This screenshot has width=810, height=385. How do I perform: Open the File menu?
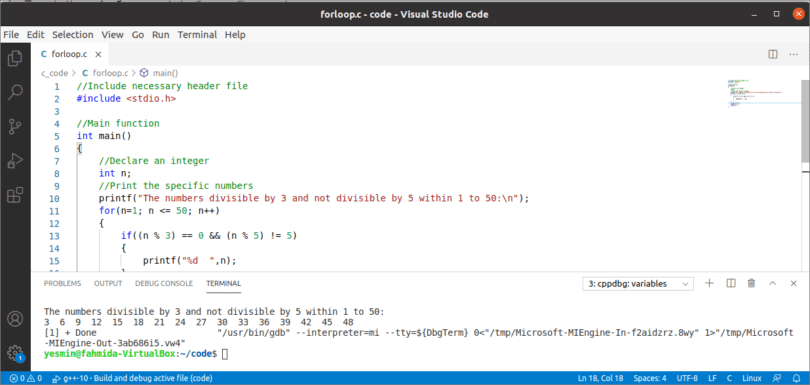[x=11, y=35]
